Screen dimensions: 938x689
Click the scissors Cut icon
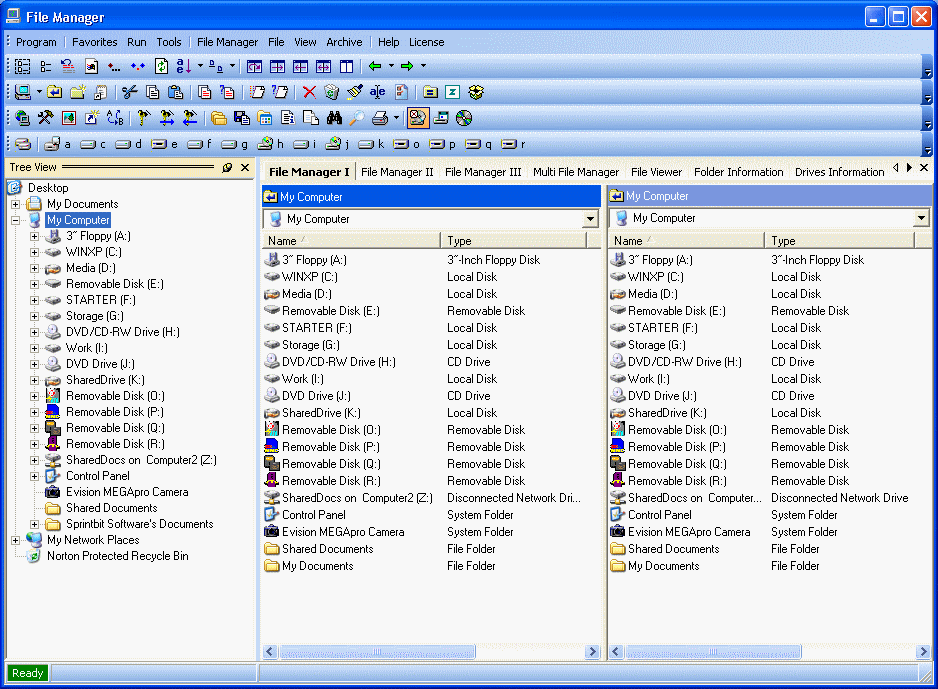tap(129, 92)
